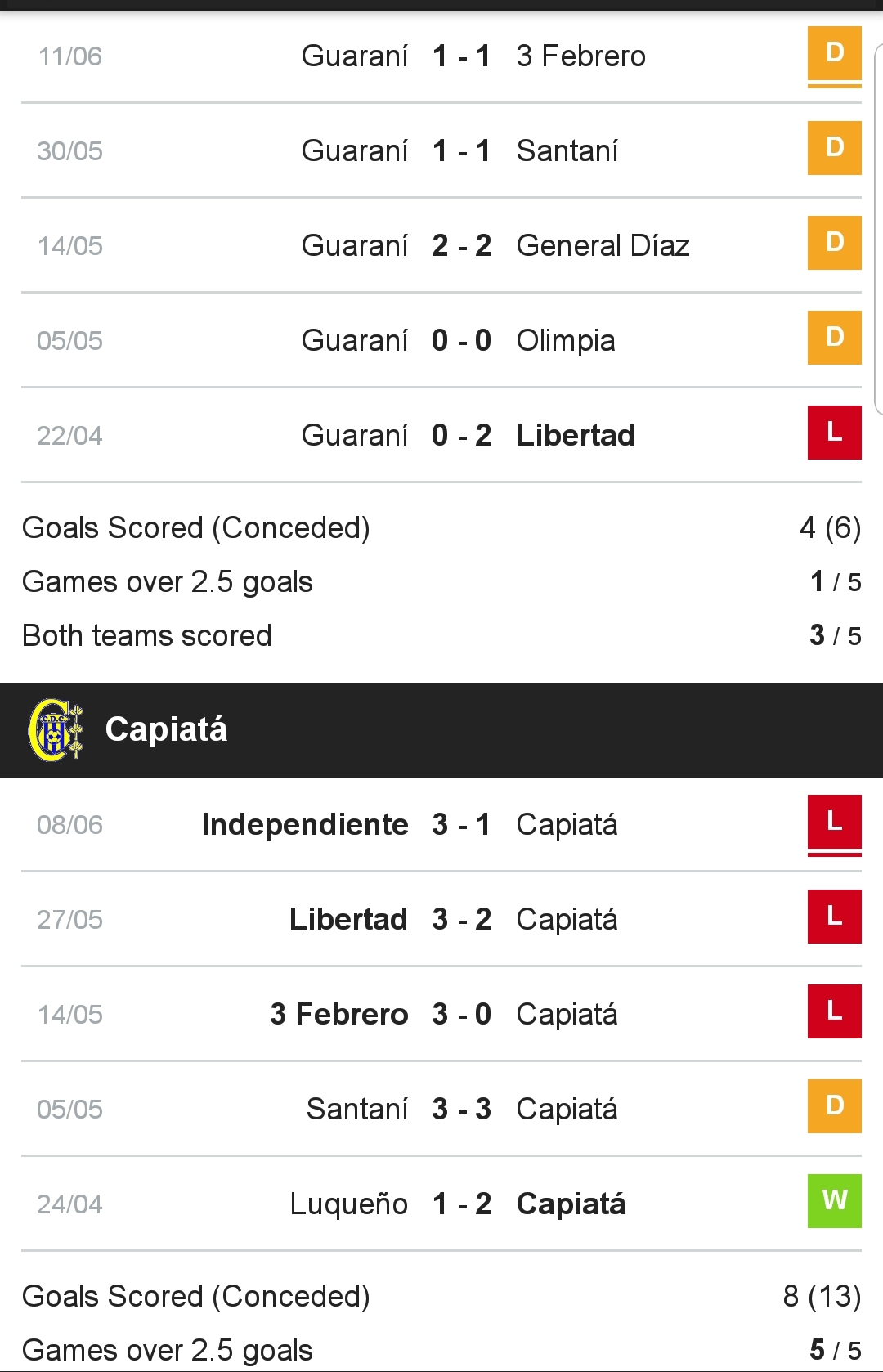Tap the green win badge for Luqueño match
Screen dimensions: 883x1372
tap(834, 1201)
